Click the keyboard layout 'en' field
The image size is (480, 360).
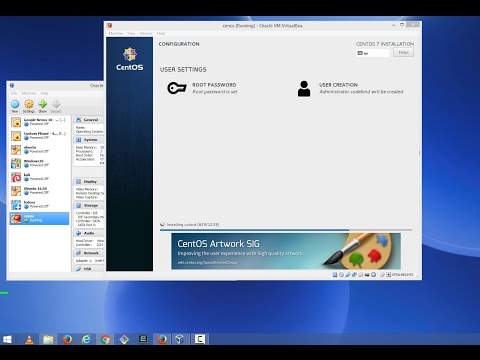[x=372, y=53]
